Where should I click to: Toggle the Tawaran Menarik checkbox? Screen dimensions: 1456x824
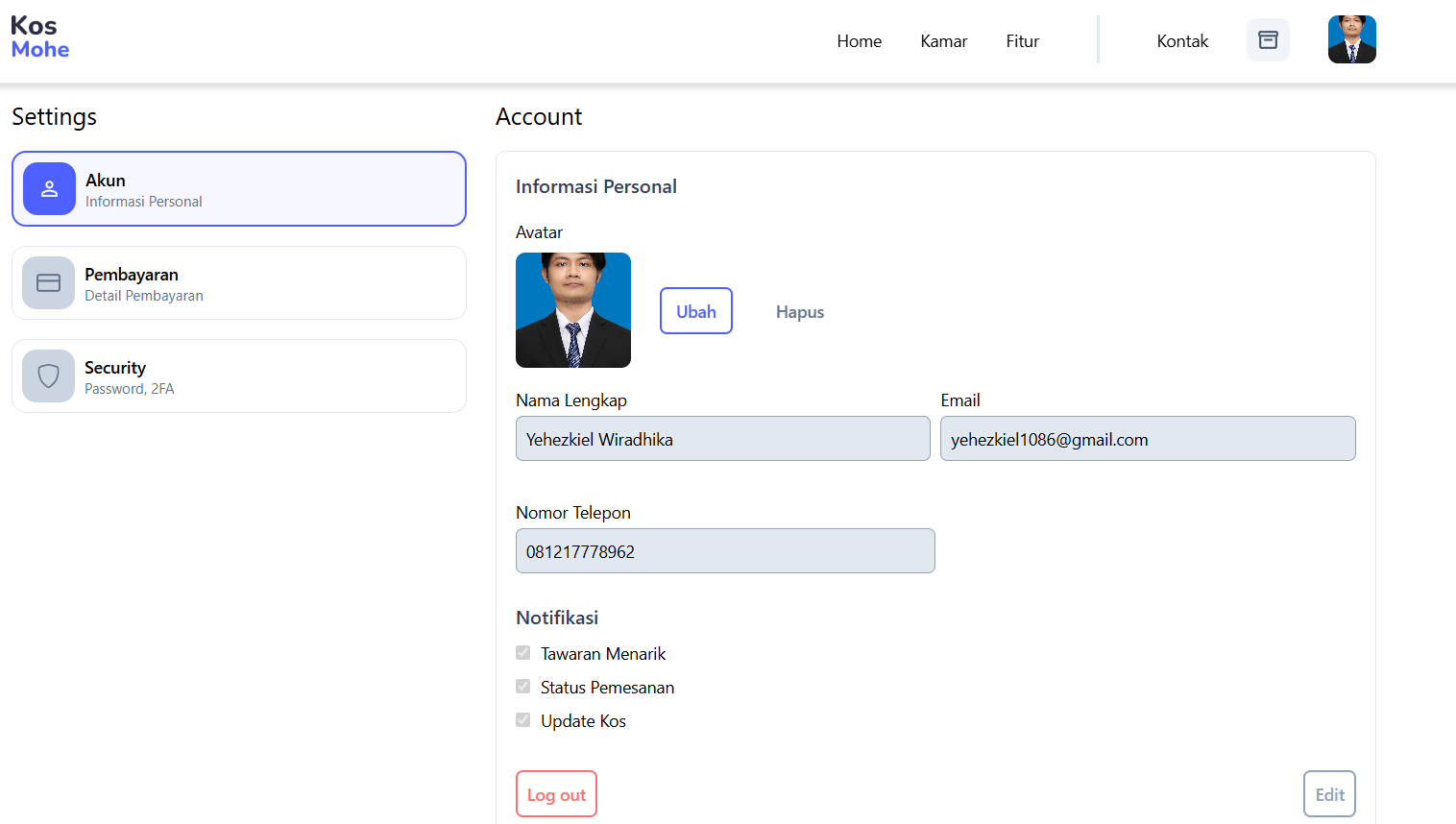click(523, 653)
